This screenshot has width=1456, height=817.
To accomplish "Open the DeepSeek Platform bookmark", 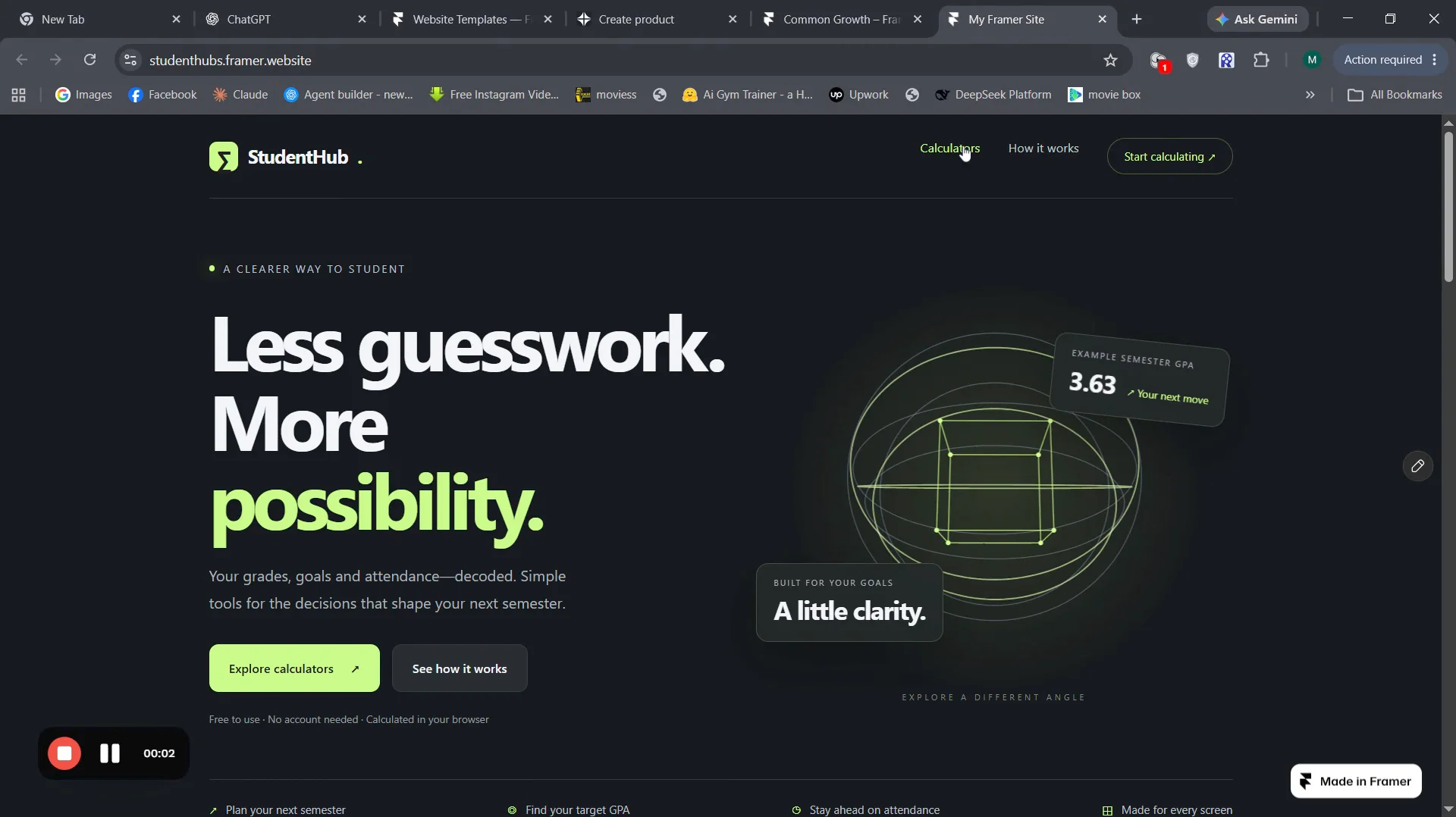I will [993, 95].
